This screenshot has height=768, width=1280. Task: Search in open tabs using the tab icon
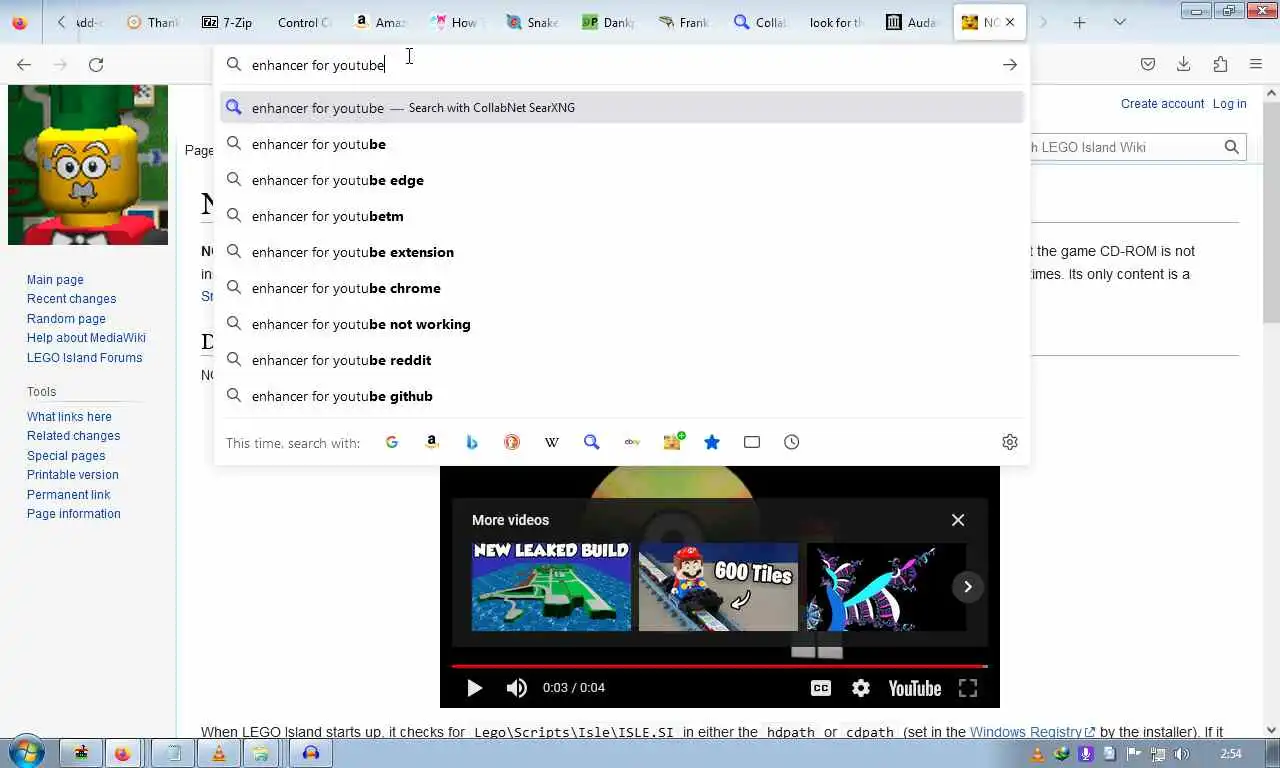pyautogui.click(x=752, y=442)
